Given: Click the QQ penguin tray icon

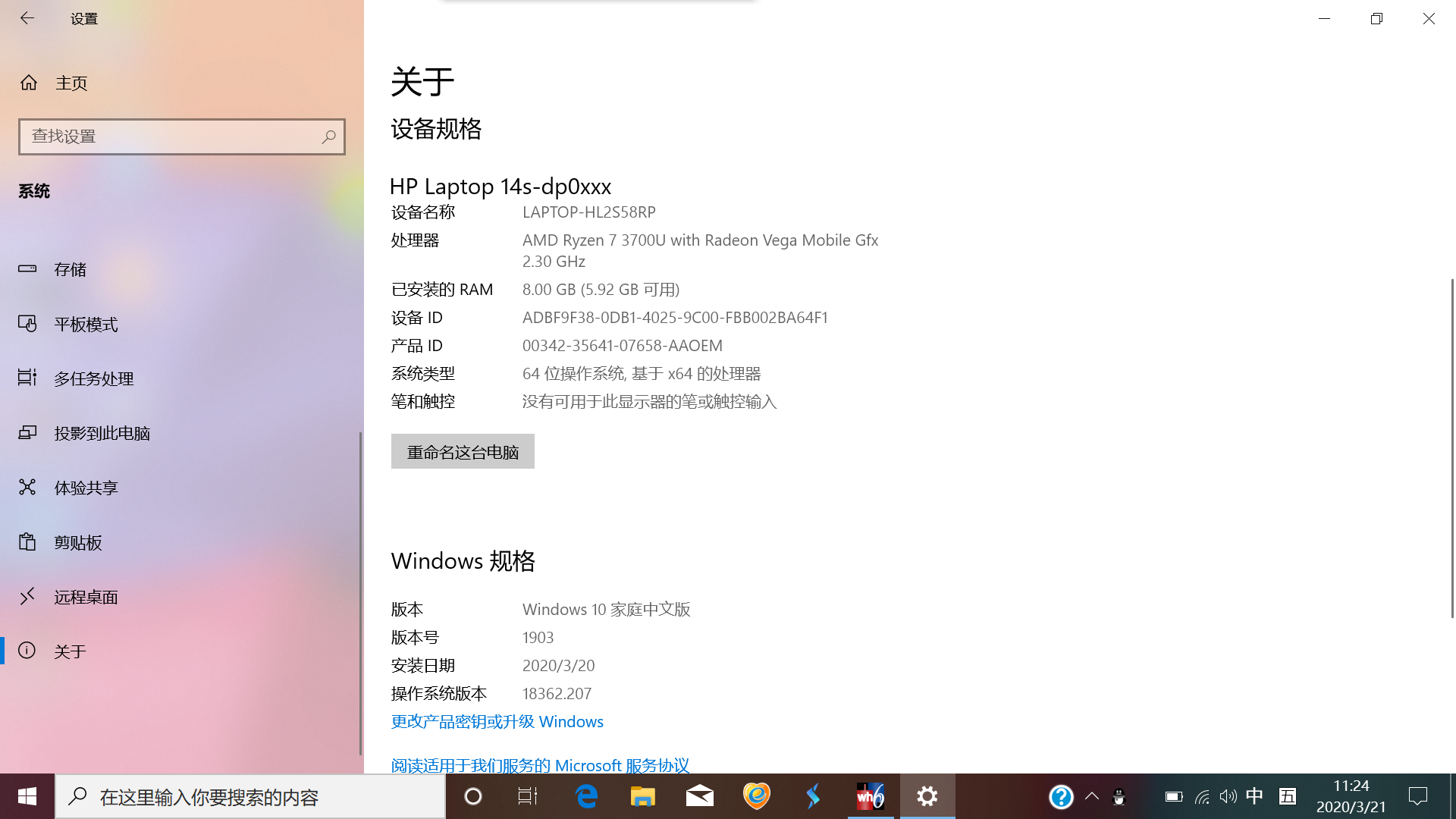Looking at the screenshot, I should click(1119, 796).
